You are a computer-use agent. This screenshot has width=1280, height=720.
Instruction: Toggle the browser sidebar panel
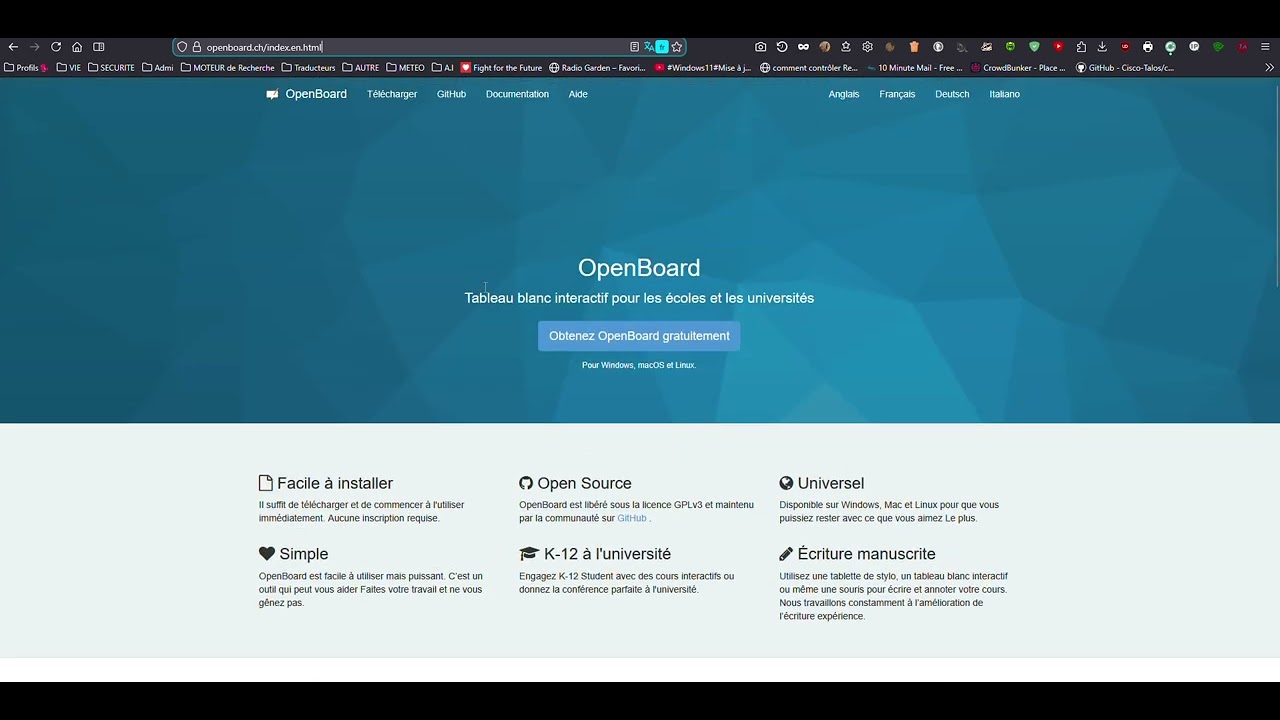tap(99, 47)
